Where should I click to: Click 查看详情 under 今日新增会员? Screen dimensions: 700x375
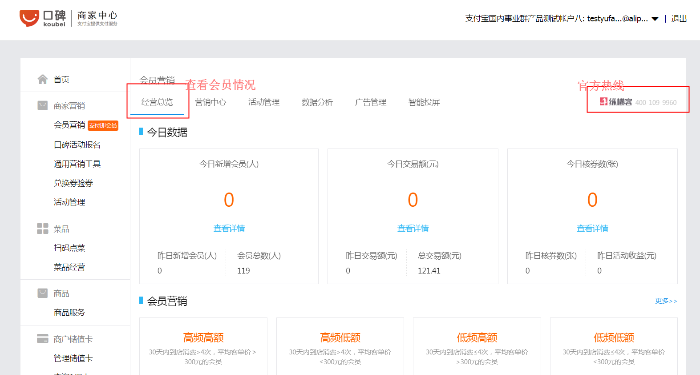tap(229, 228)
